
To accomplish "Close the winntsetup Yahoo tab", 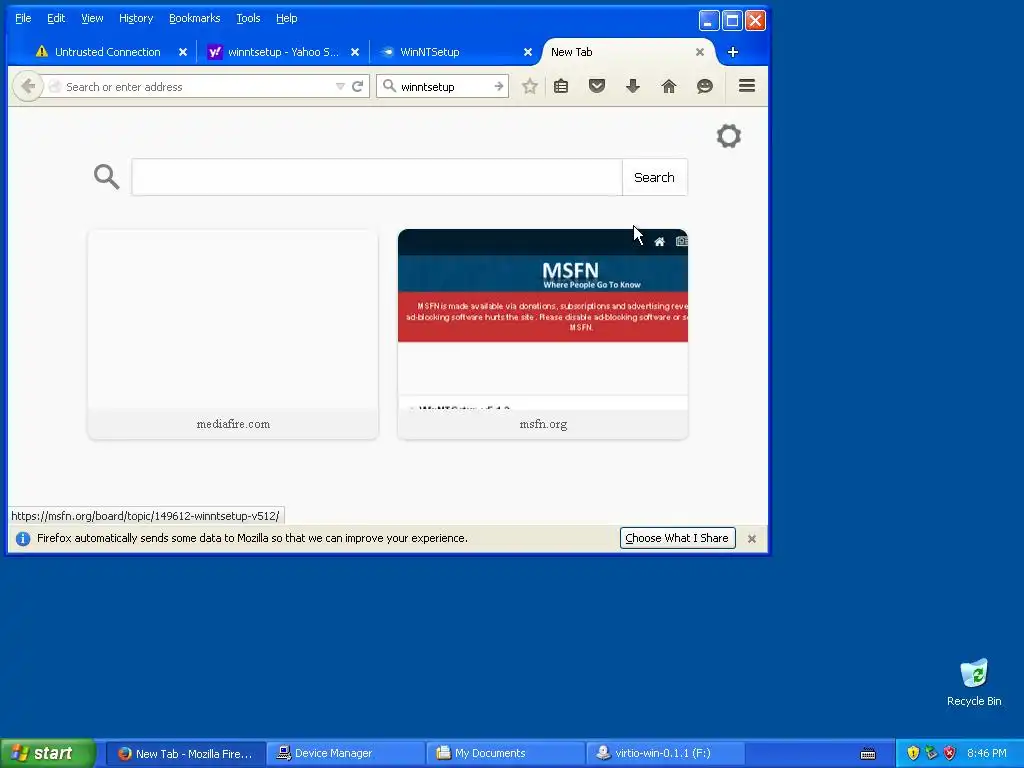I will pos(355,52).
